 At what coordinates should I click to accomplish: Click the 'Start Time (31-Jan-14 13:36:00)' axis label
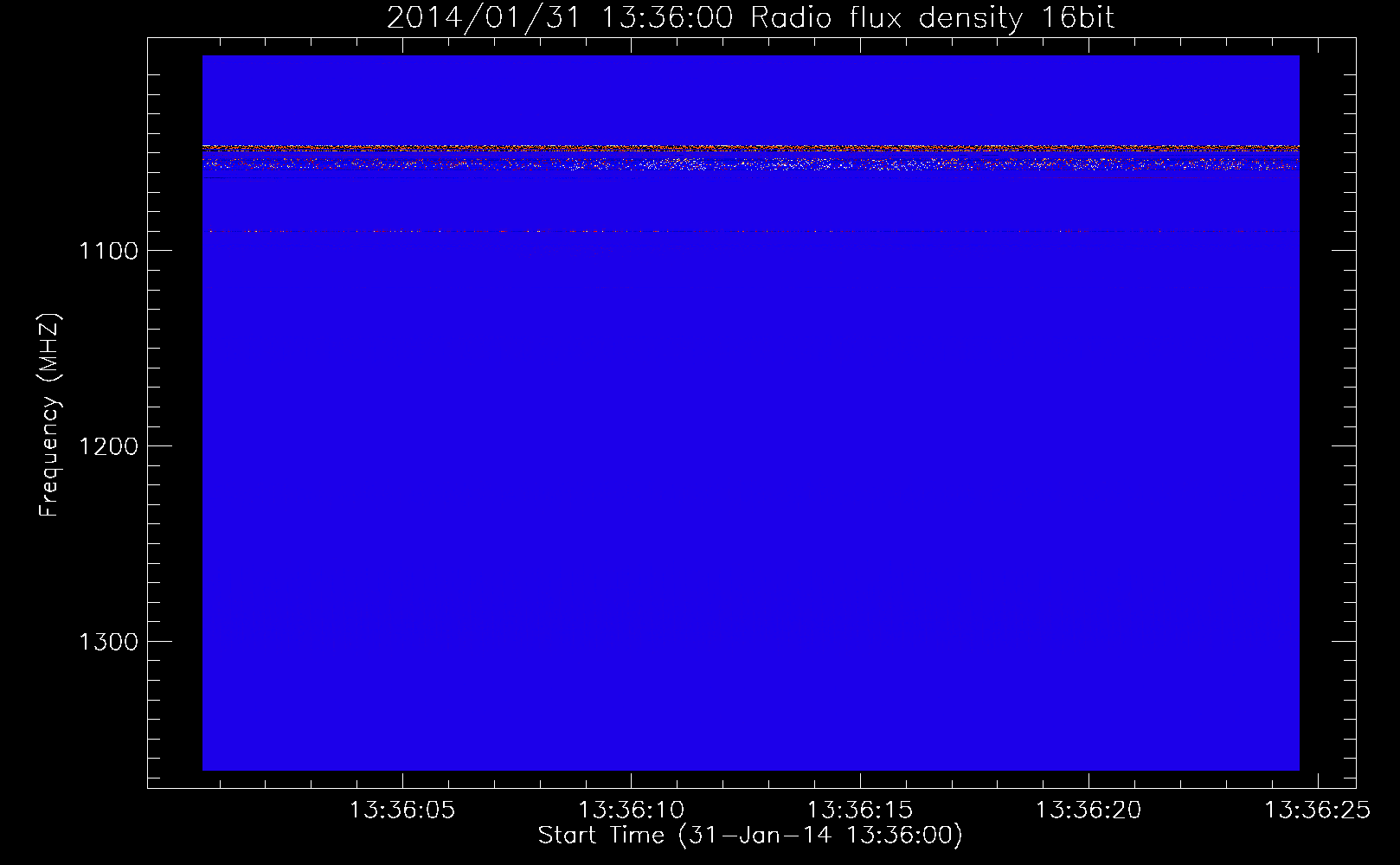pos(750,836)
